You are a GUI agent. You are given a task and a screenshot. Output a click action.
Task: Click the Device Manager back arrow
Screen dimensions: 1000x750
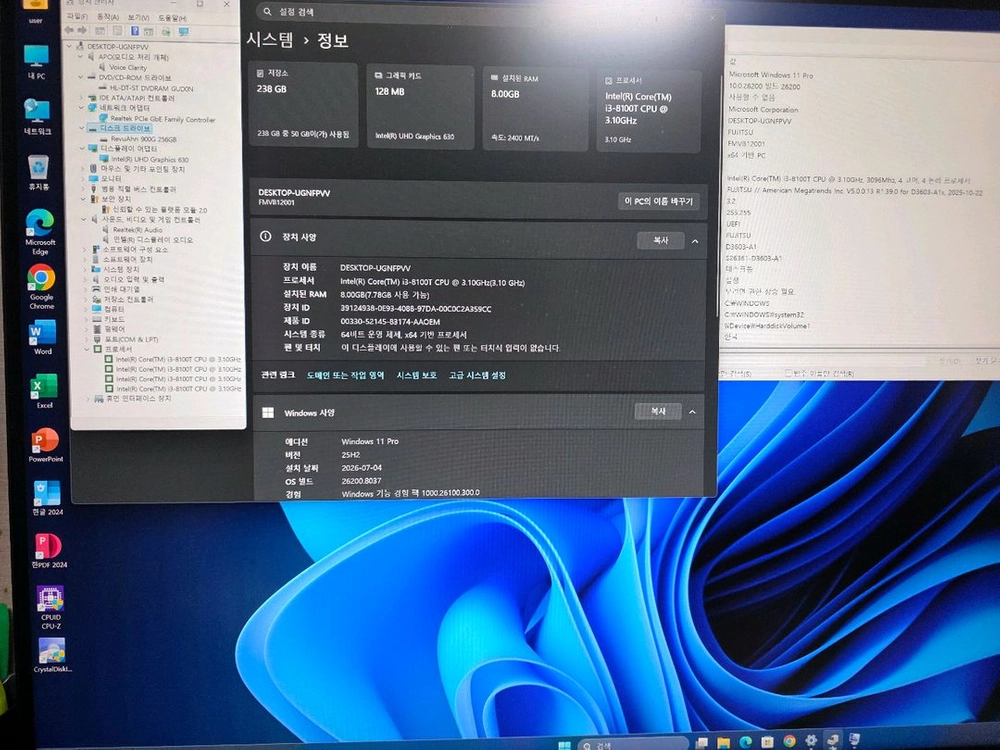tap(70, 31)
